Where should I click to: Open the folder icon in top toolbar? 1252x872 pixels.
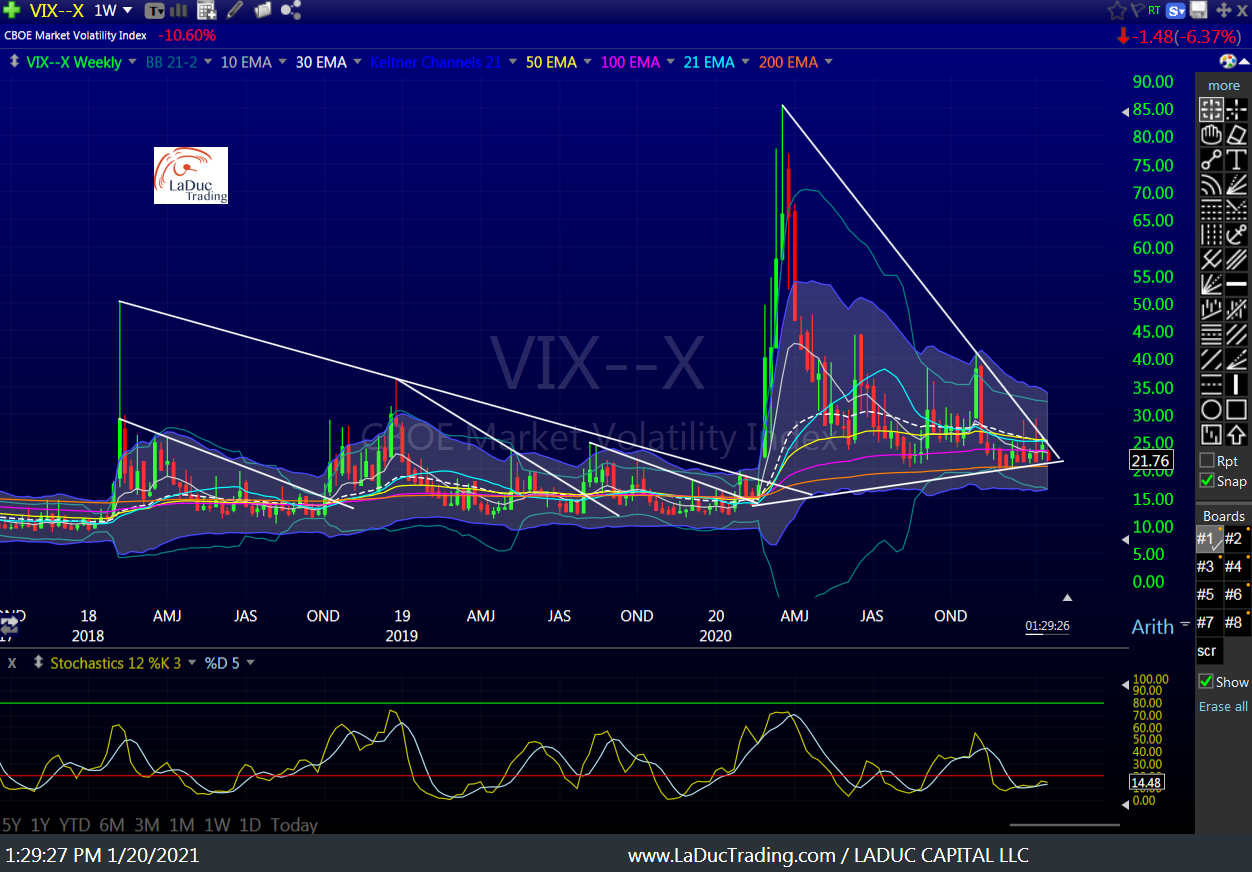[263, 11]
